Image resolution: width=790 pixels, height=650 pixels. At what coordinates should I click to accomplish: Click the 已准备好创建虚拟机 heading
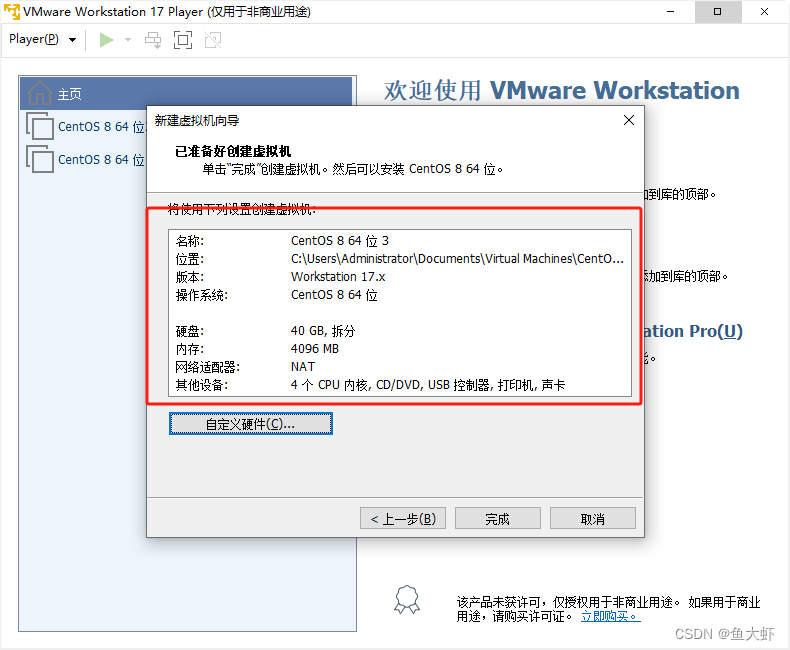coord(233,151)
